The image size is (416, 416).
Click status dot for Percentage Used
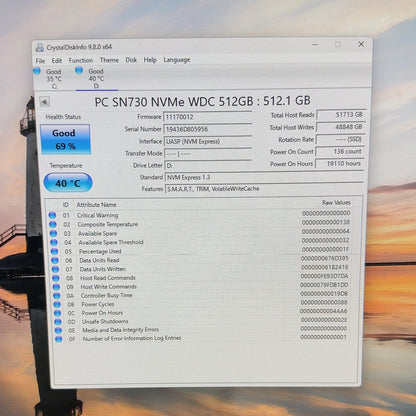coord(54,251)
